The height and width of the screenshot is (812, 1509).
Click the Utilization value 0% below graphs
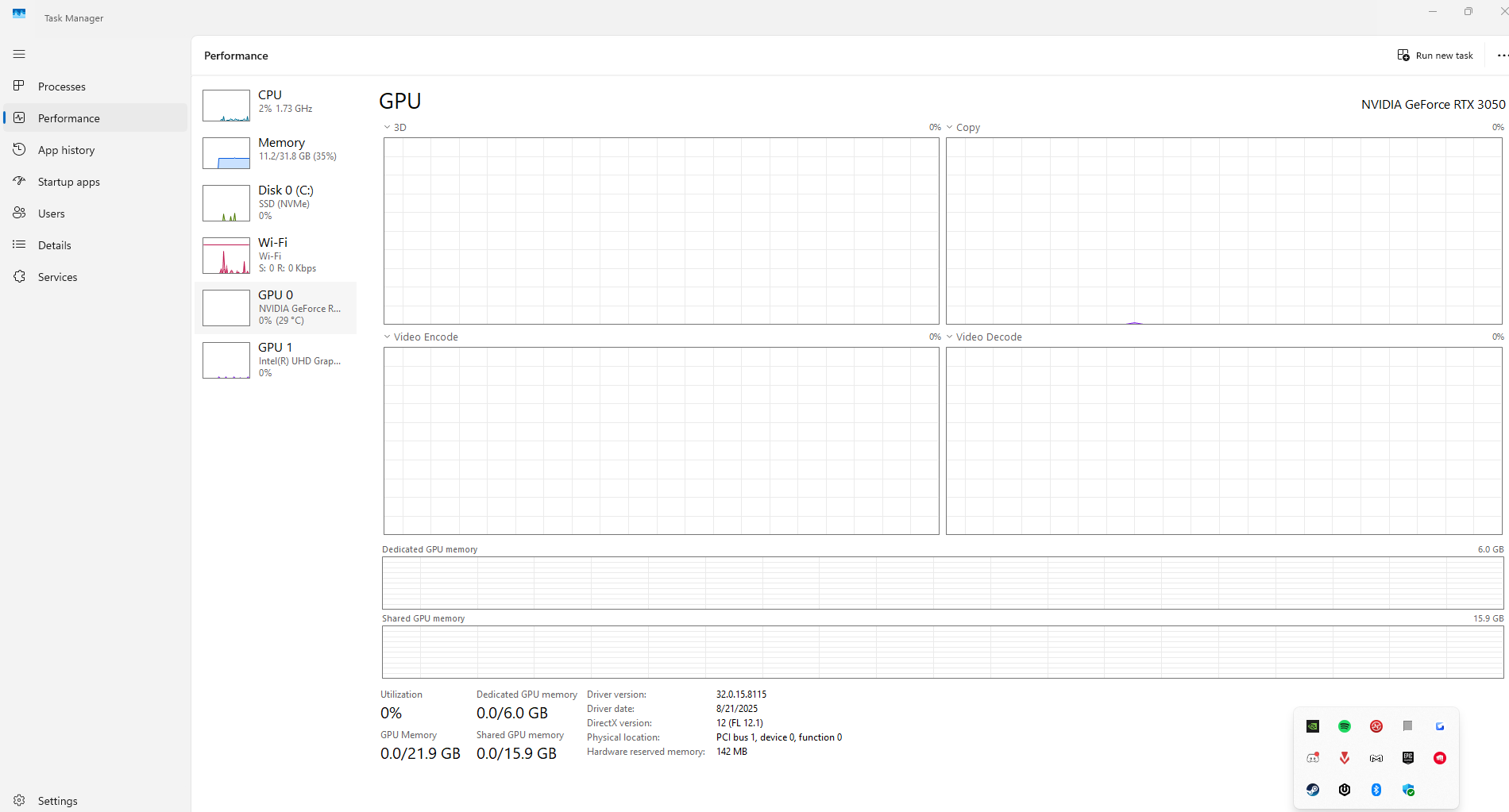[391, 714]
